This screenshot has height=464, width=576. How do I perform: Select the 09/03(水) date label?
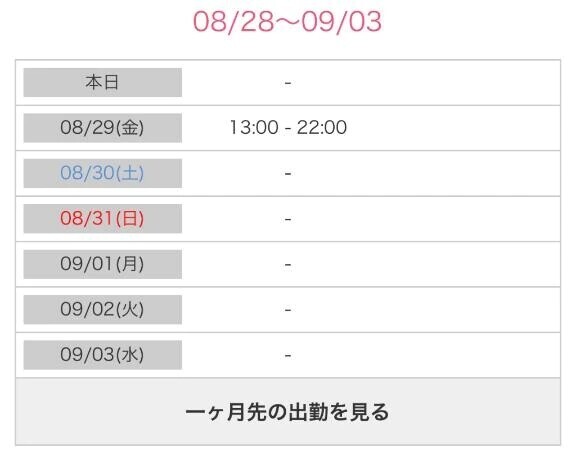(102, 355)
